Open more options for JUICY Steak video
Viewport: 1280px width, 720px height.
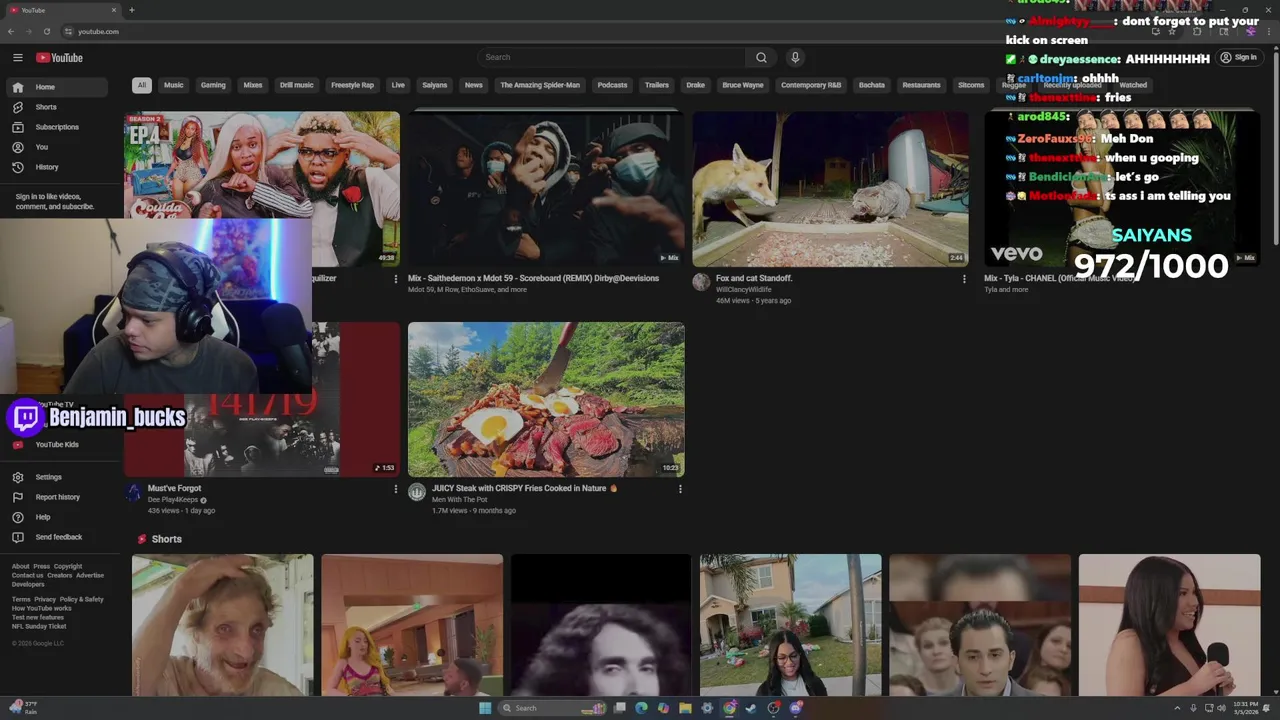[x=680, y=489]
